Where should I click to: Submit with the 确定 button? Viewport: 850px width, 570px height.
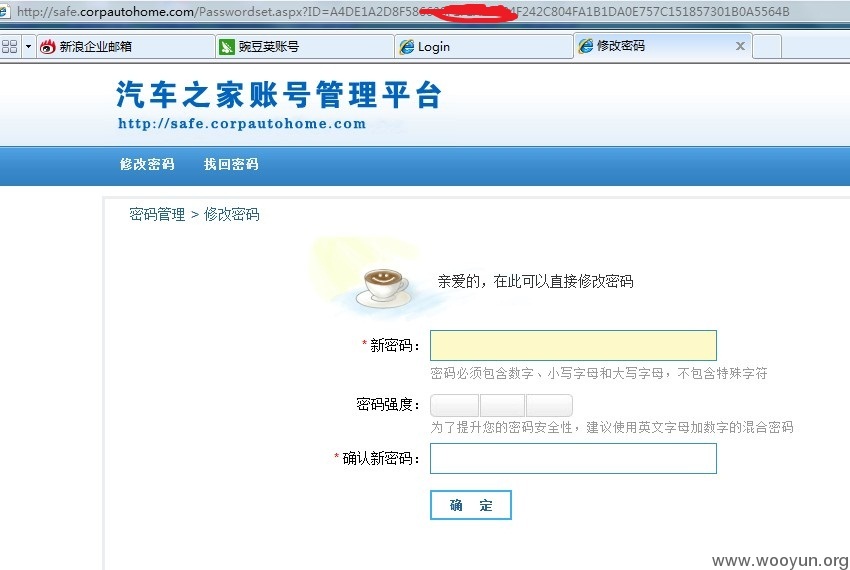click(471, 505)
